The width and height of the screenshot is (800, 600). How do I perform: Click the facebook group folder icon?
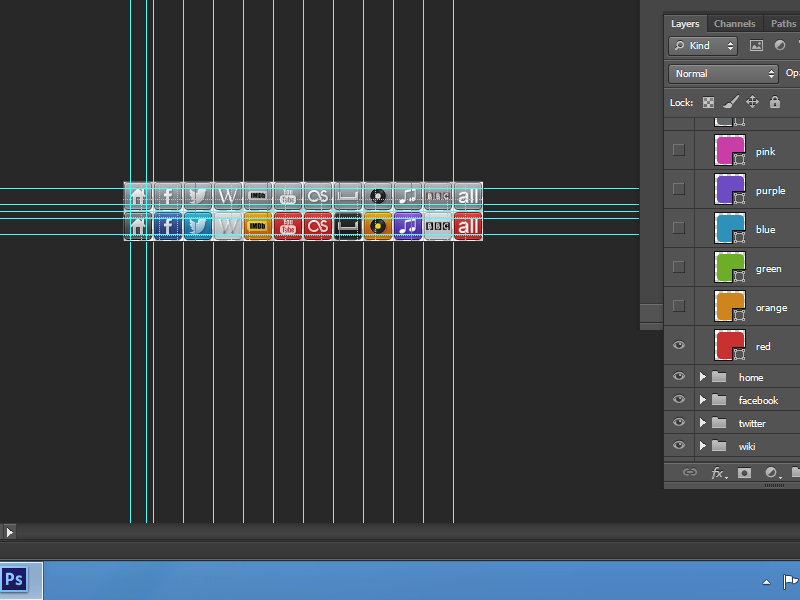[x=719, y=400]
